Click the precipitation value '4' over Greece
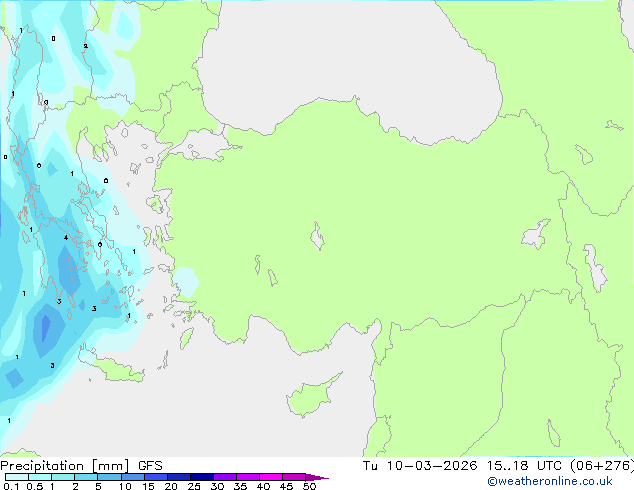This screenshot has width=634, height=490. [x=66, y=237]
